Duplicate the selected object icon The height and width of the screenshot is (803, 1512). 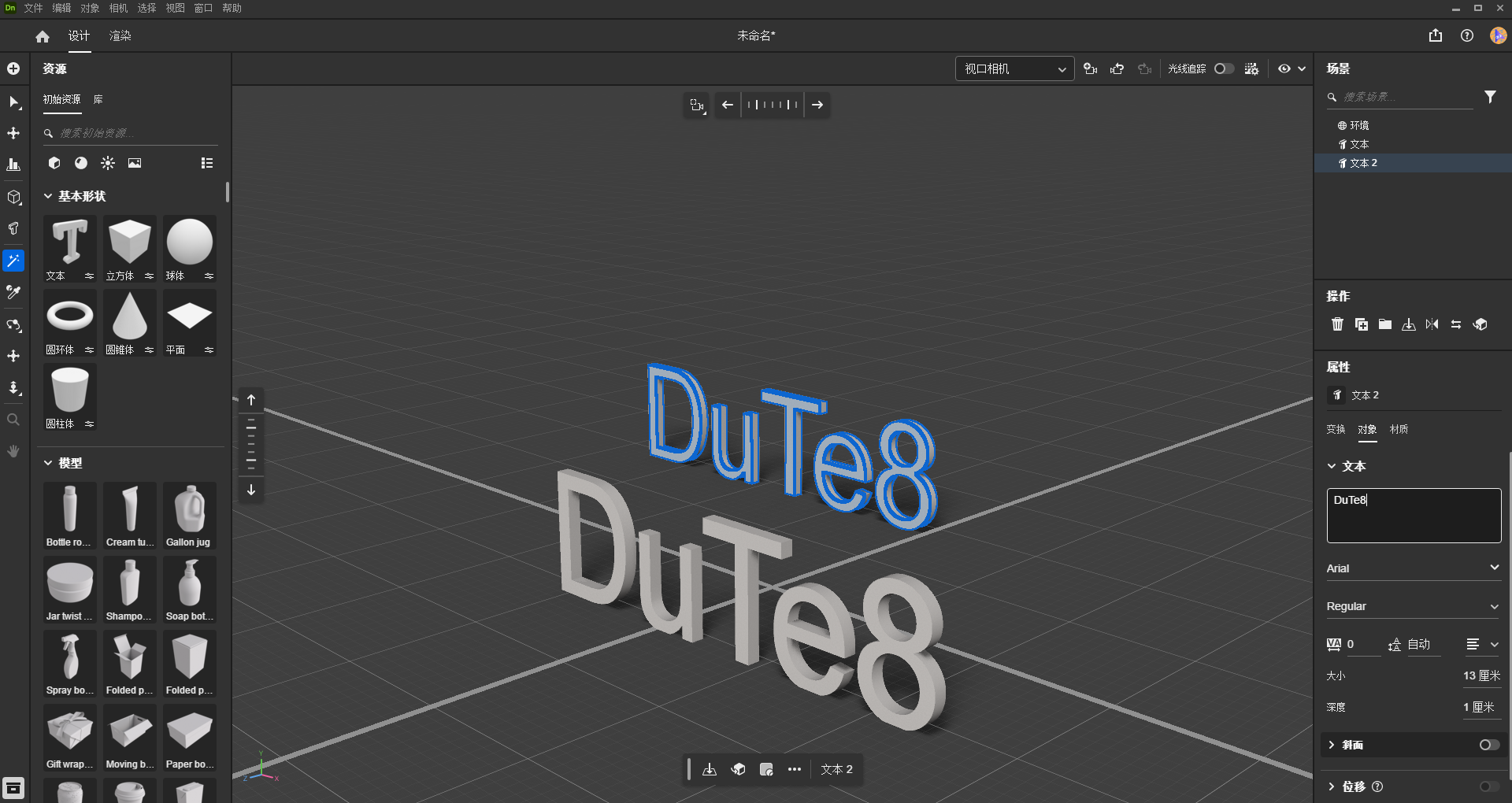1361,324
